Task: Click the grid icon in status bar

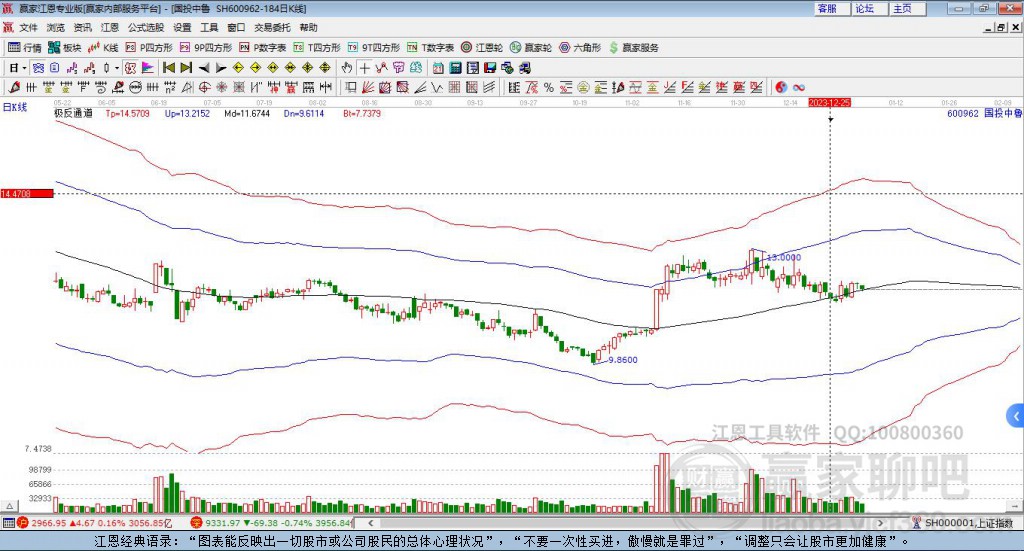Action: pos(8,523)
